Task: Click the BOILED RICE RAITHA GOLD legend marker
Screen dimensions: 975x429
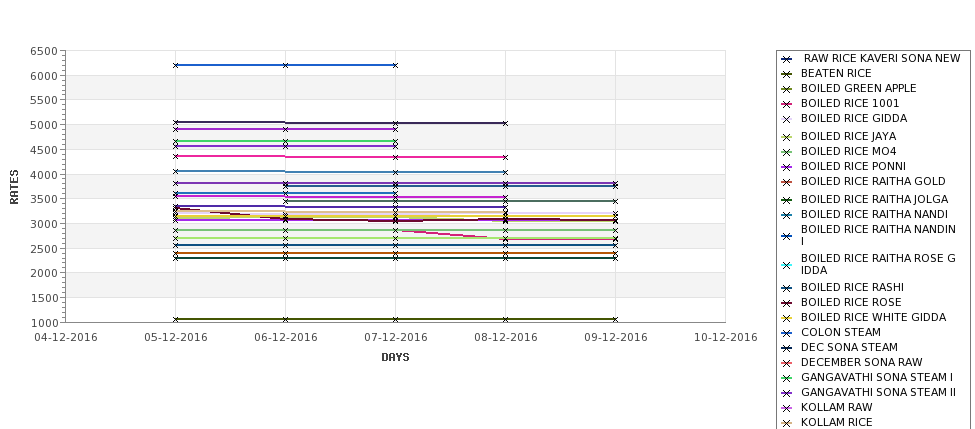Action: 787,182
